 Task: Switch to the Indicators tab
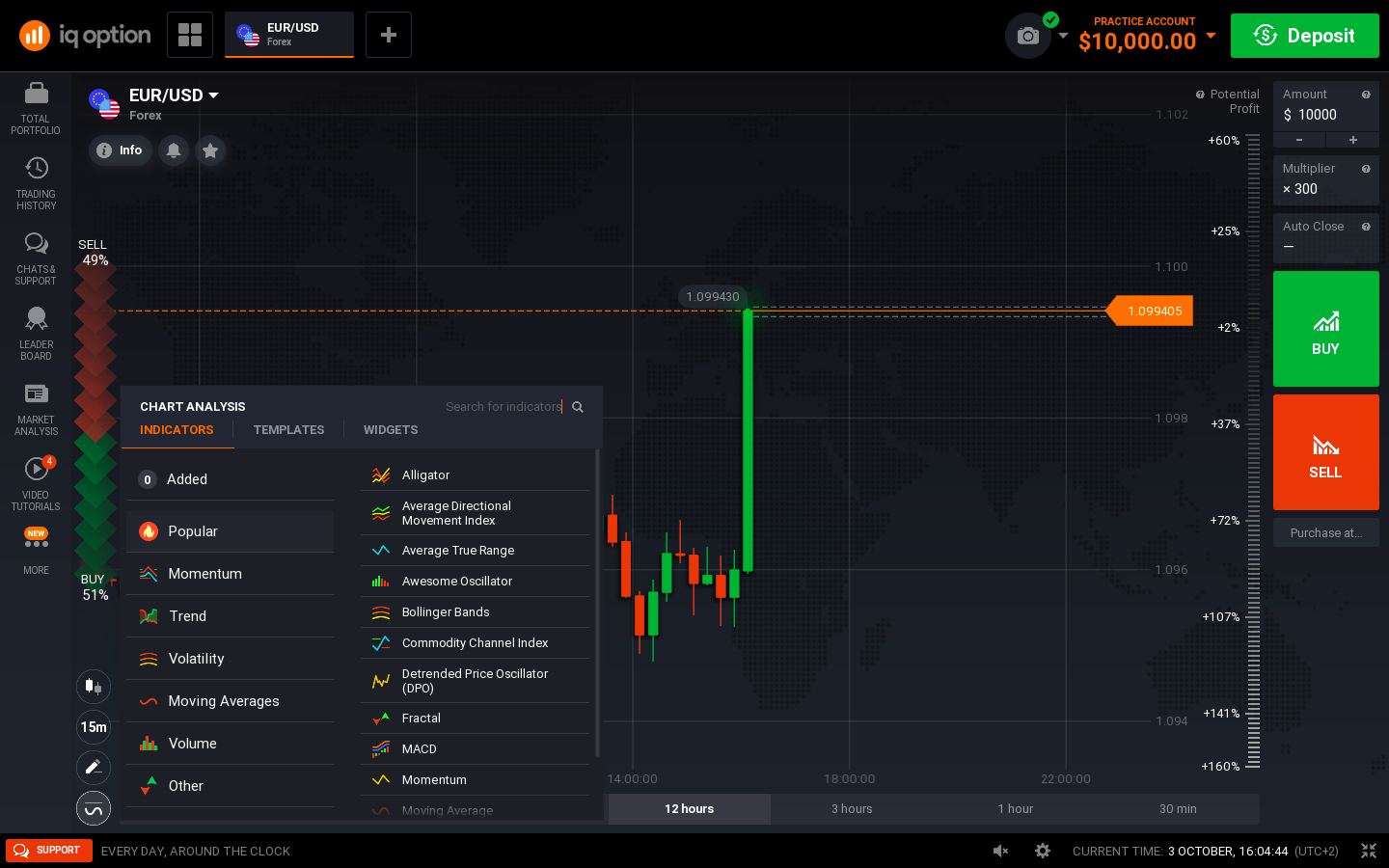pyautogui.click(x=177, y=430)
